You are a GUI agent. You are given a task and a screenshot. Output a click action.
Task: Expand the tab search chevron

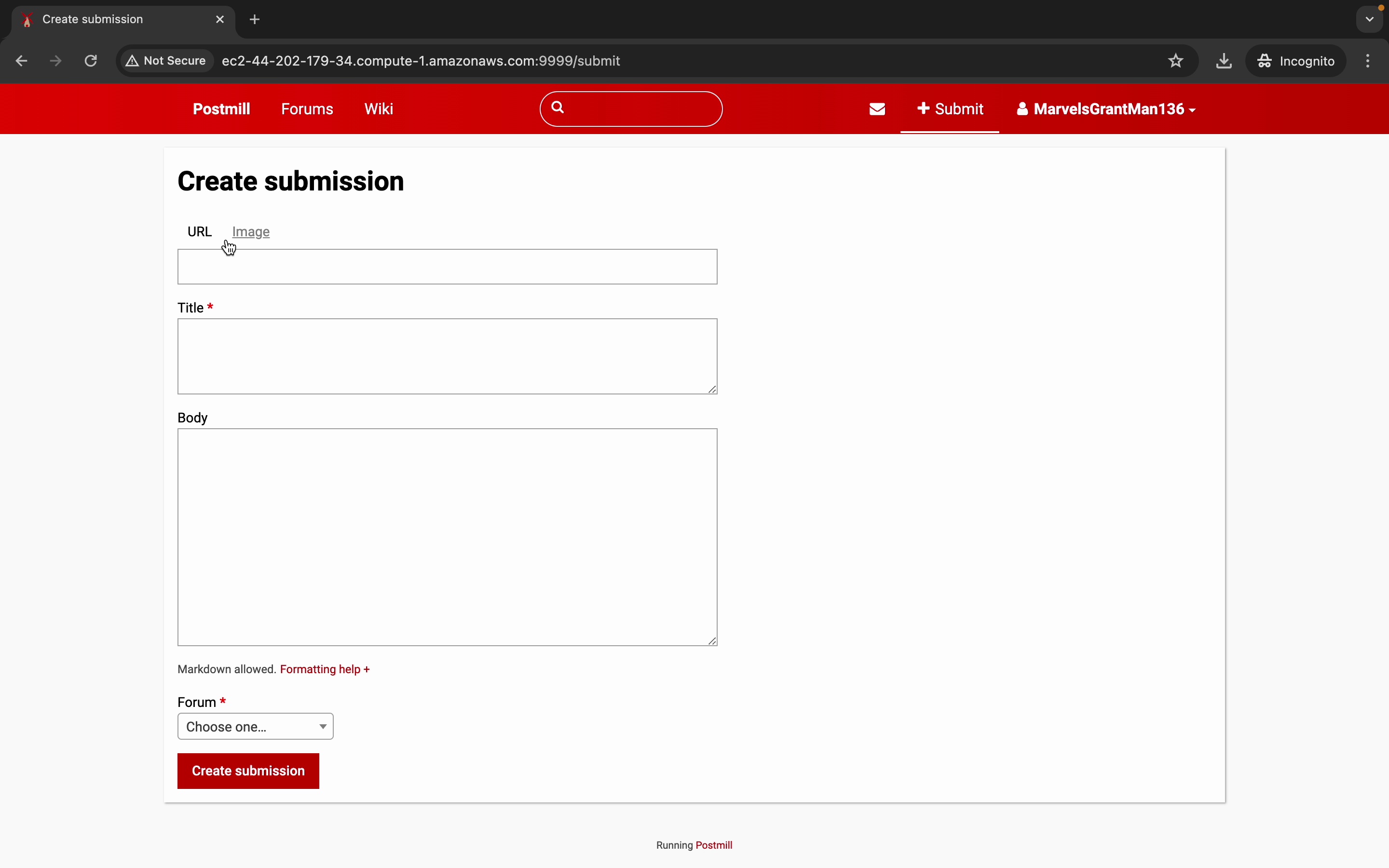pos(1370,19)
